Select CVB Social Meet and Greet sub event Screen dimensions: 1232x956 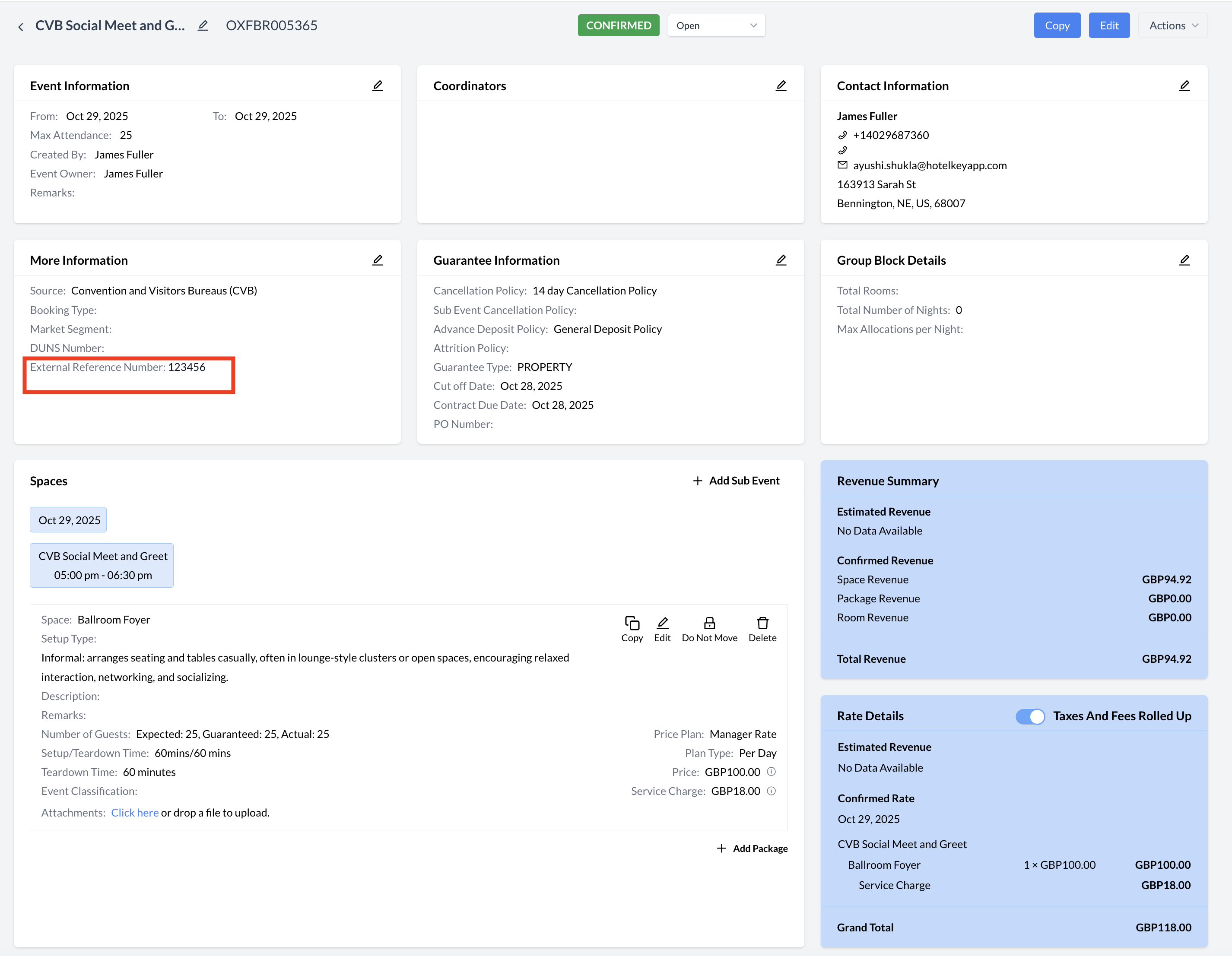pyautogui.click(x=102, y=565)
